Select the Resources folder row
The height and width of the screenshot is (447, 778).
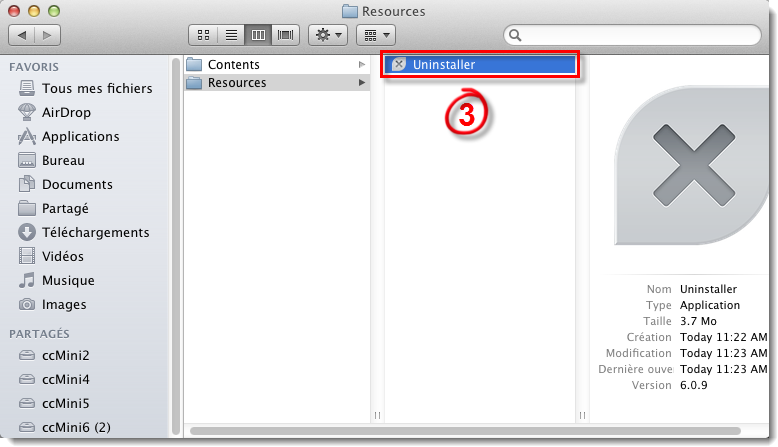[x=277, y=82]
